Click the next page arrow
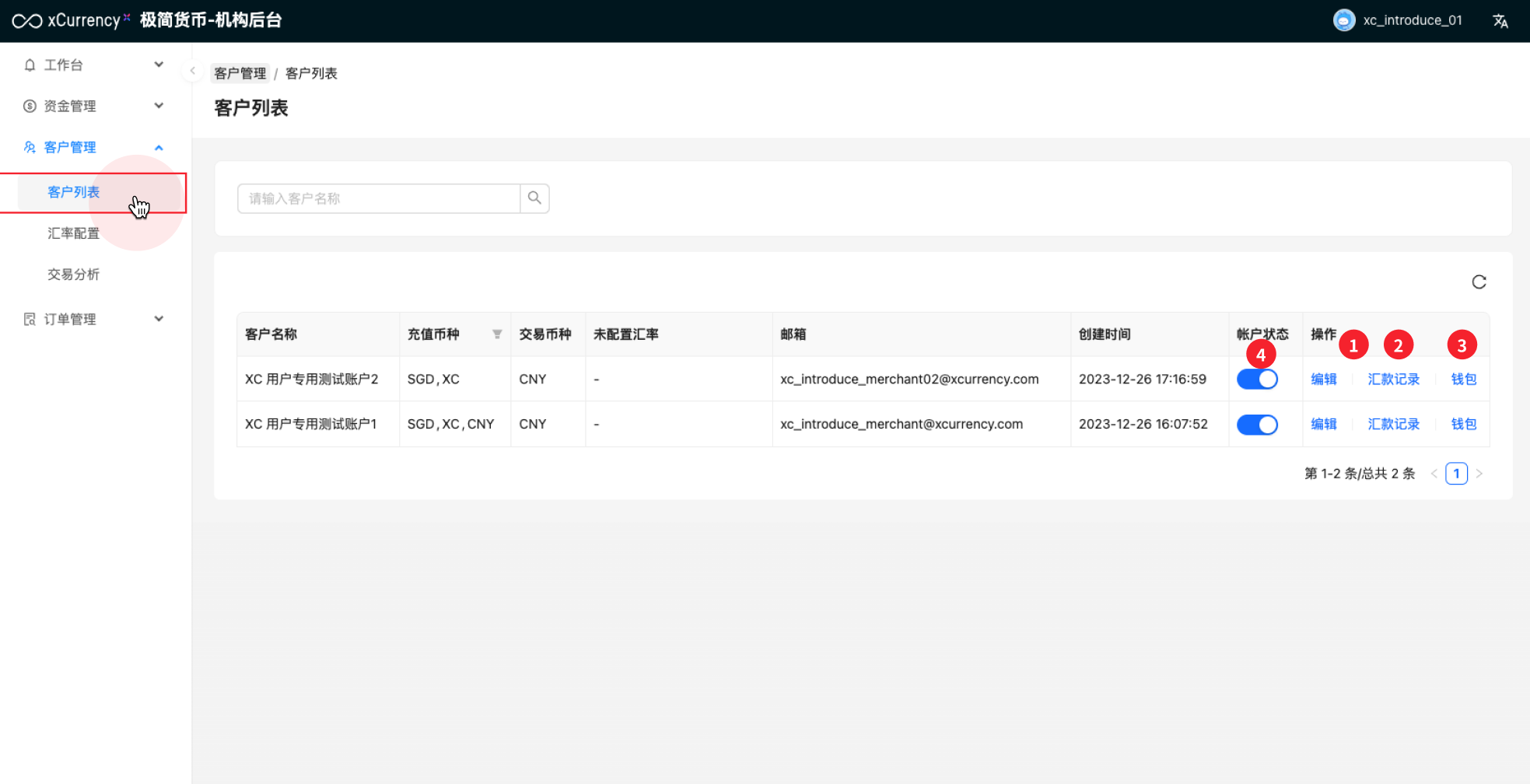The height and width of the screenshot is (784, 1530). (x=1479, y=474)
